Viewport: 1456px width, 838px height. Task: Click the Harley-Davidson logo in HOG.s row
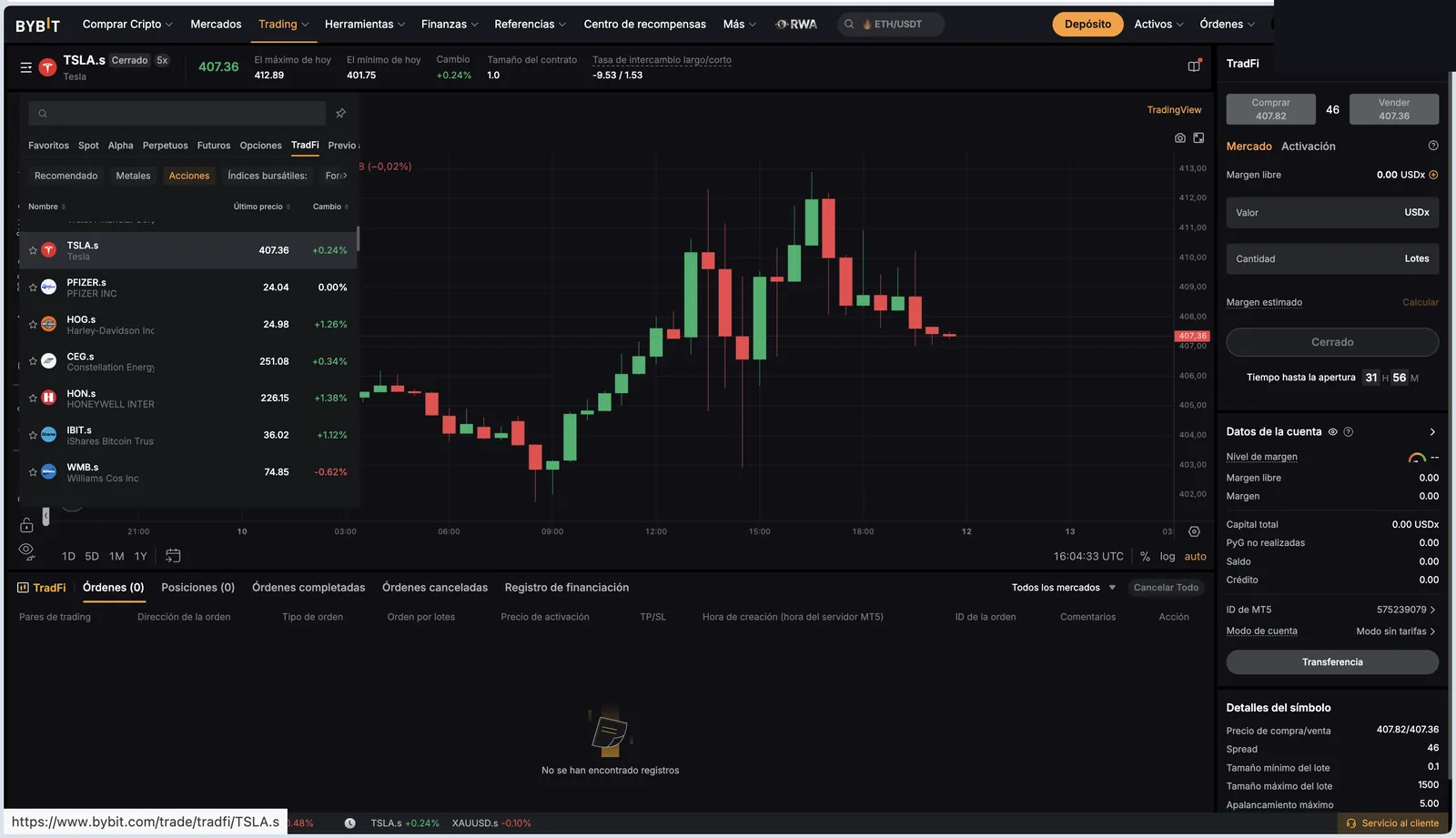[49, 325]
